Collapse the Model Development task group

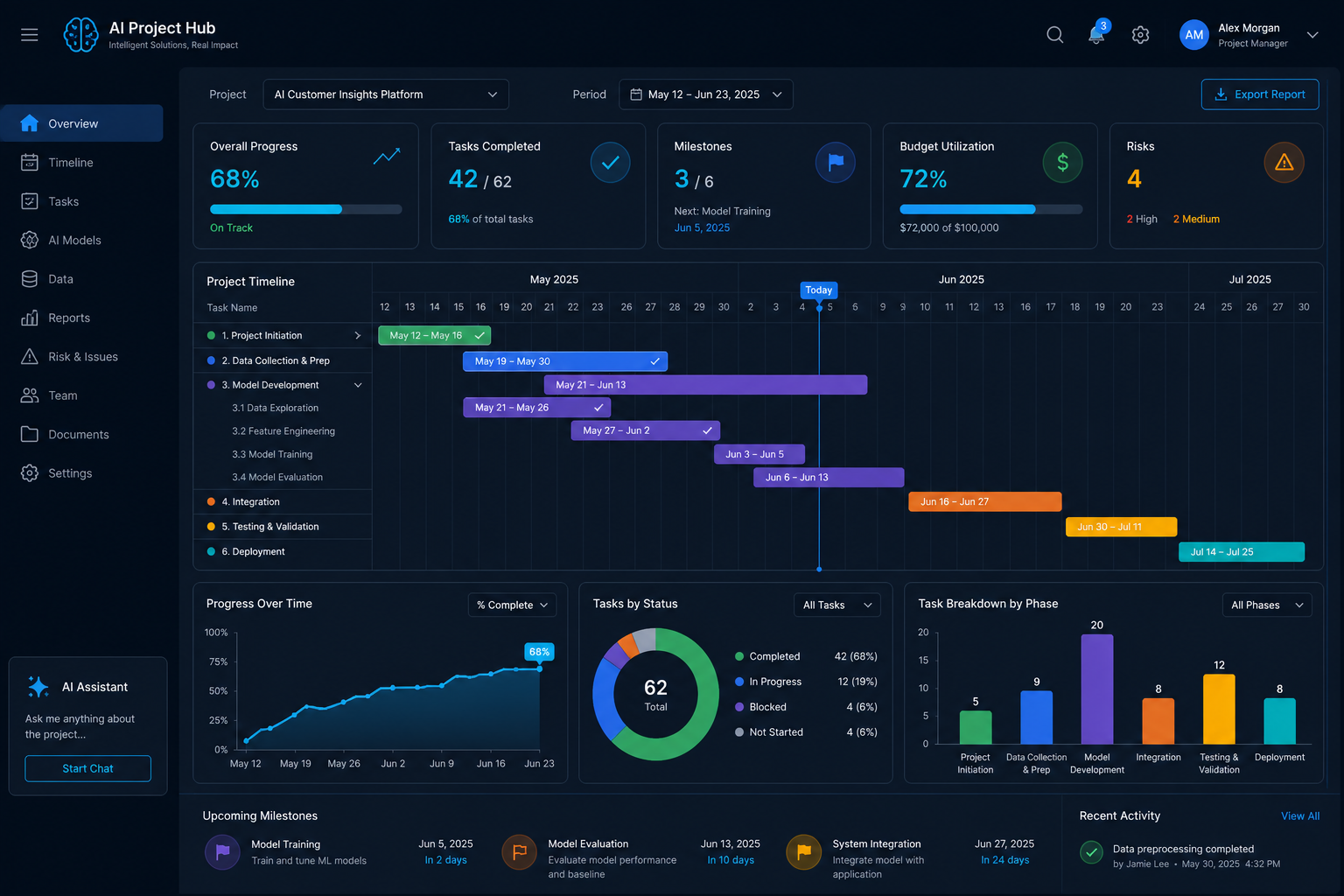point(358,385)
